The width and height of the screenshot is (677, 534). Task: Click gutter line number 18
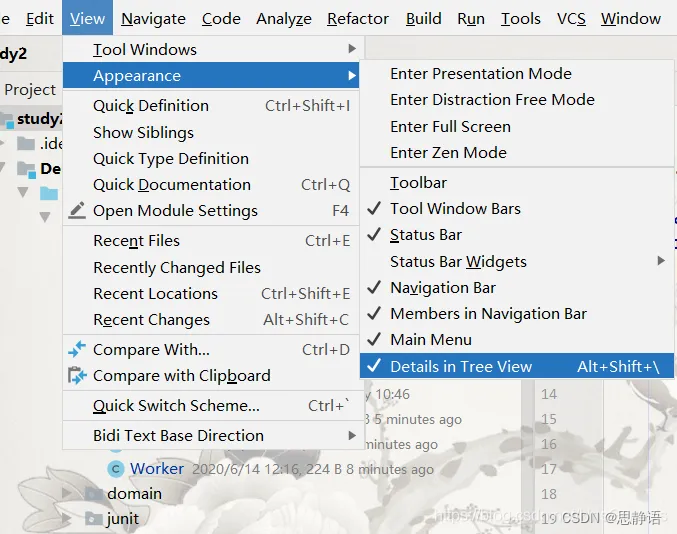[549, 494]
